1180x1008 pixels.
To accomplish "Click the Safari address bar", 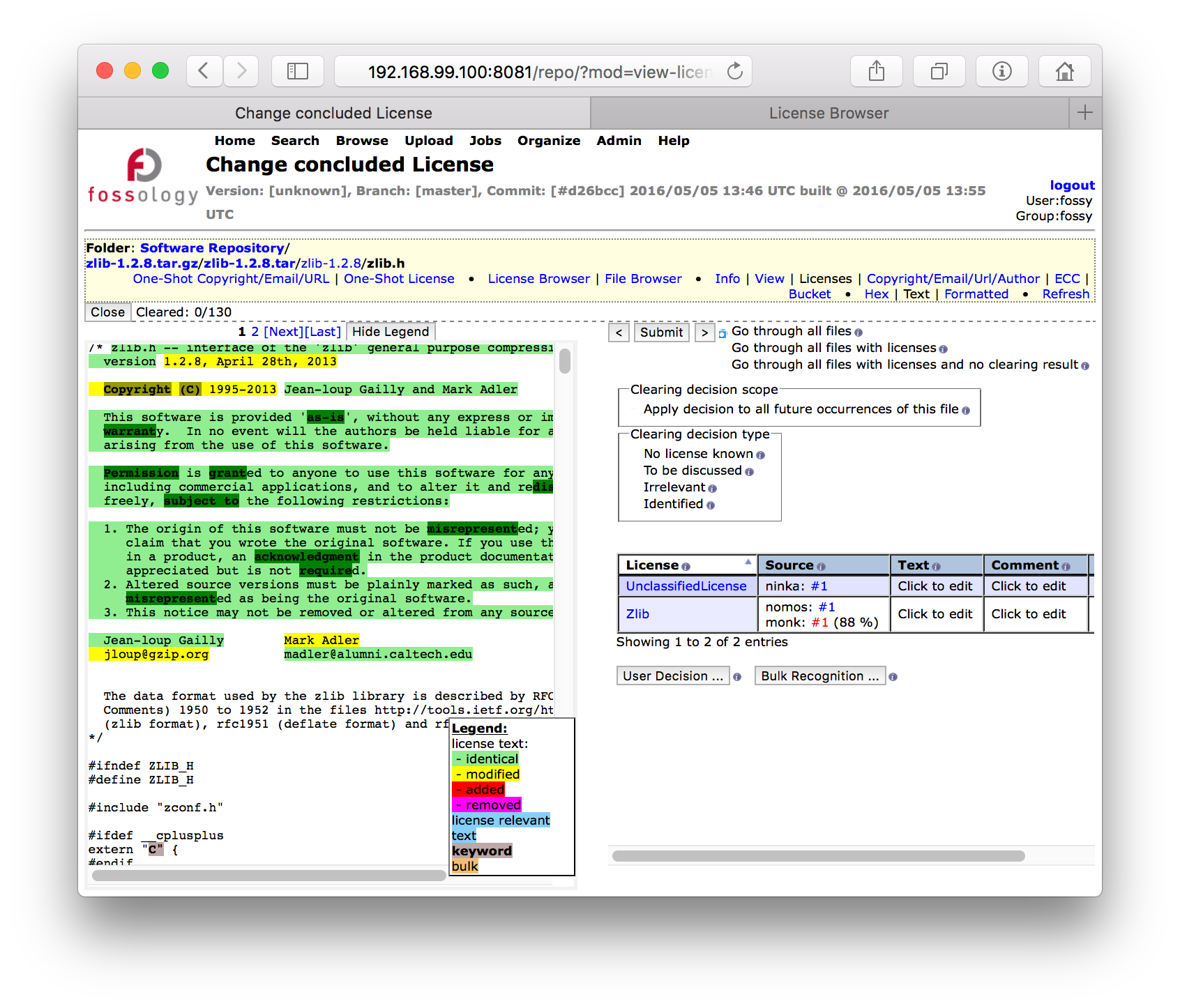I will click(543, 71).
